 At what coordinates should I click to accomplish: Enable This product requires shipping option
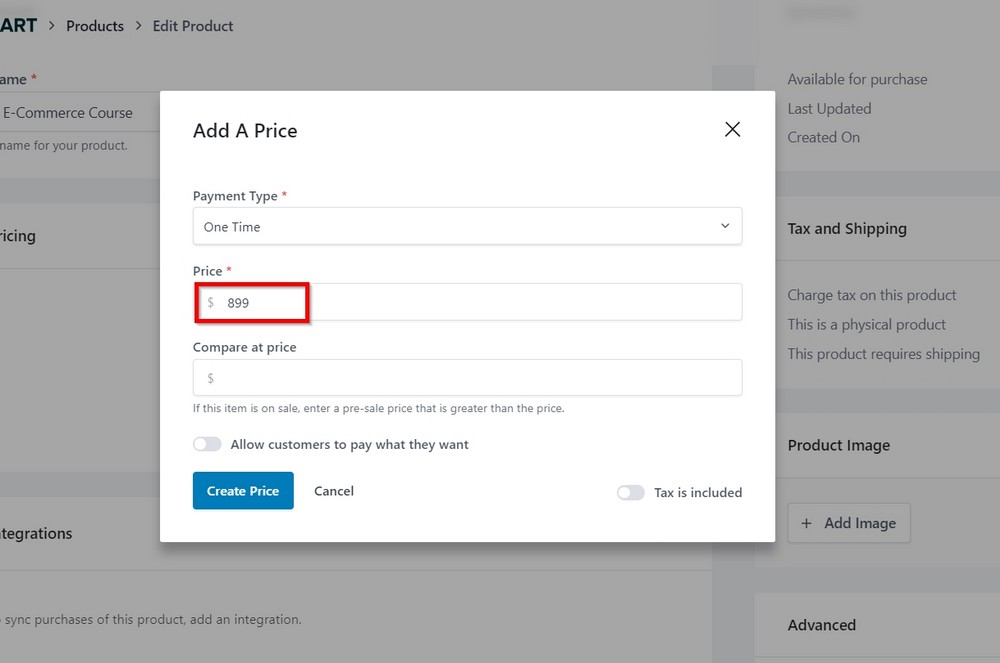tap(884, 354)
